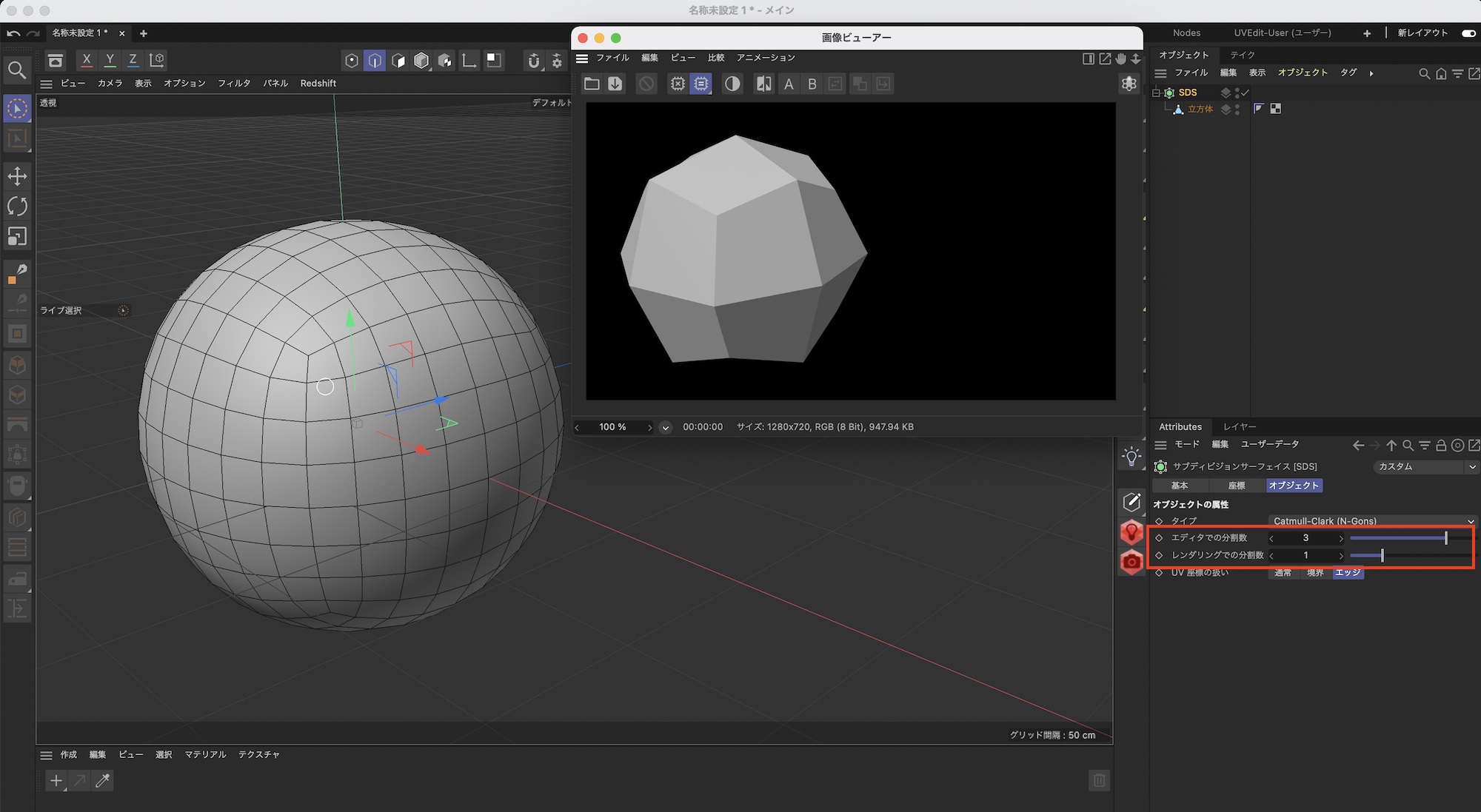Select the Rotate tool
The height and width of the screenshot is (812, 1481).
[17, 206]
